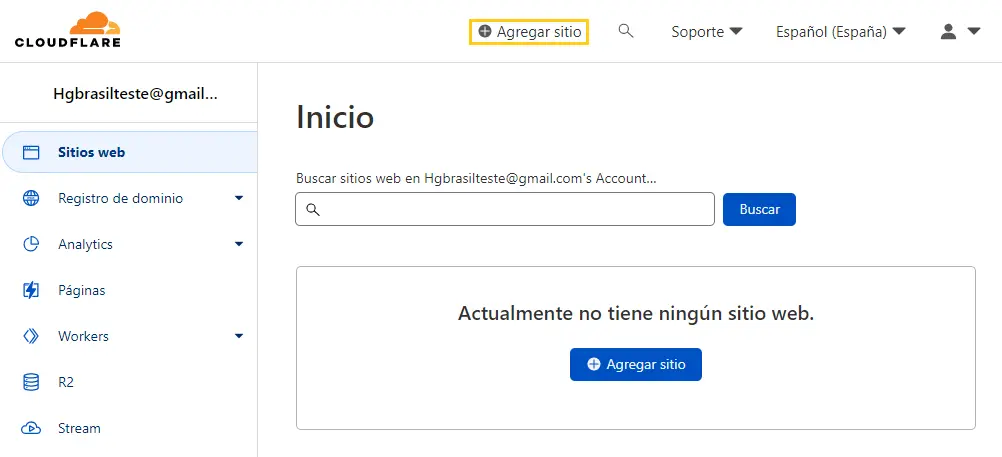Open the Español (España) language dropdown
This screenshot has width=1002, height=457.
tap(841, 31)
